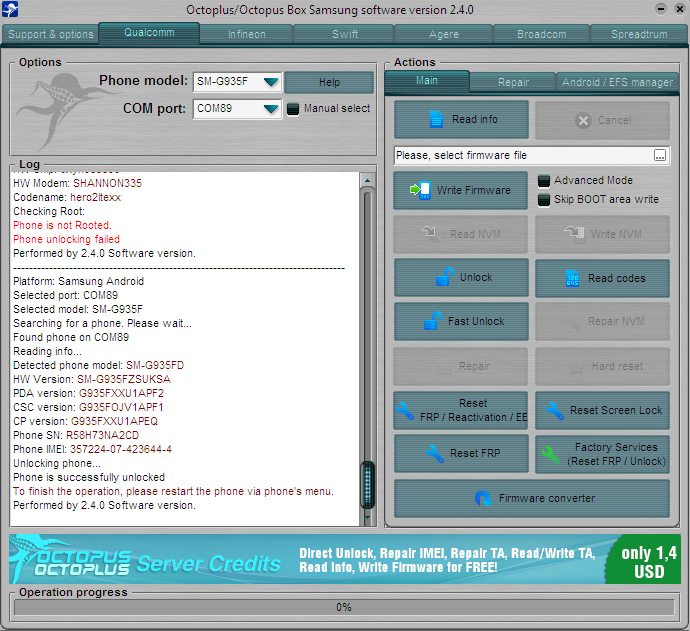This screenshot has height=631, width=690.
Task: Open the Phone model dropdown
Action: click(271, 82)
